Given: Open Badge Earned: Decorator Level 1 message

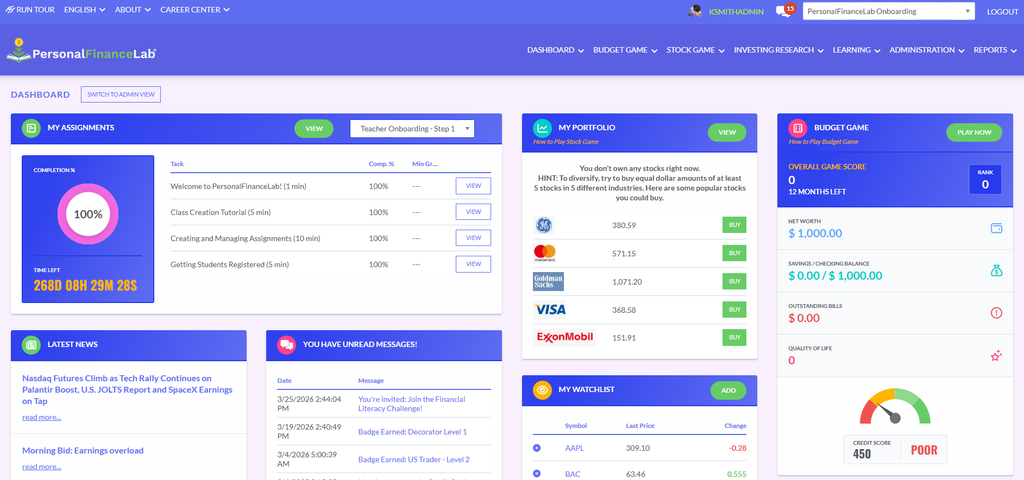Looking at the screenshot, I should (413, 432).
